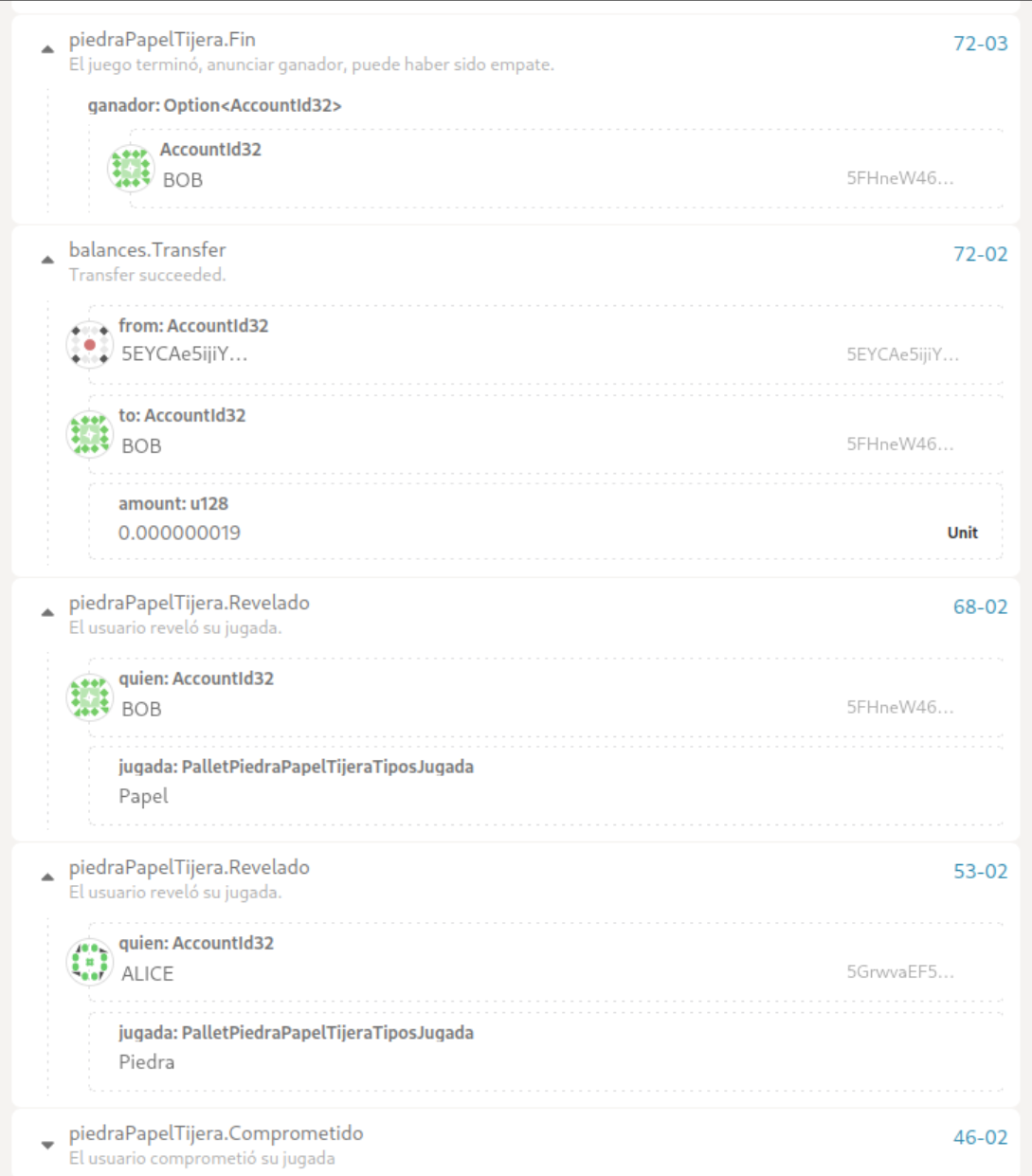Screen dimensions: 1032x1176
Task: Follow the 68-02 block link
Action: pyautogui.click(x=980, y=606)
